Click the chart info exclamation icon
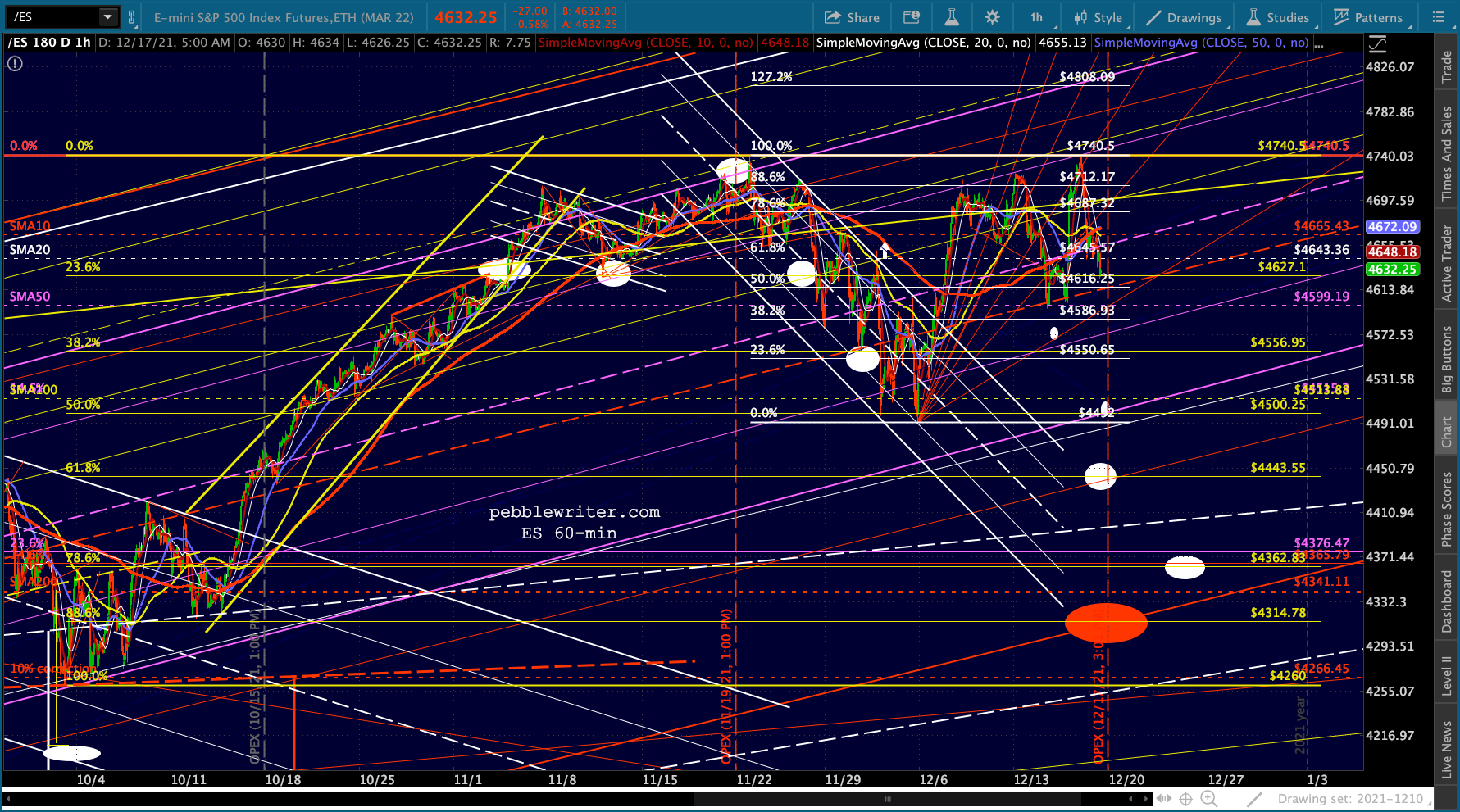The width and height of the screenshot is (1460, 812). point(15,63)
